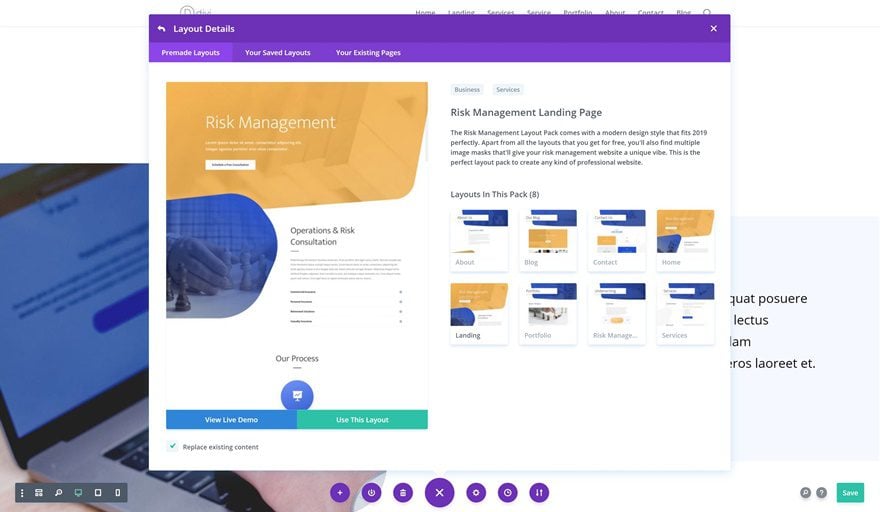Click the save to library power icon

click(x=371, y=493)
